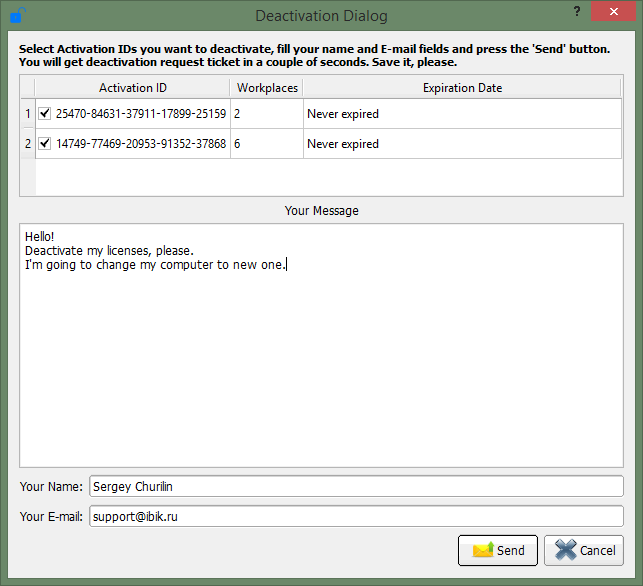The image size is (643, 586).
Task: Click the Expiration Date column header
Action: tap(462, 88)
